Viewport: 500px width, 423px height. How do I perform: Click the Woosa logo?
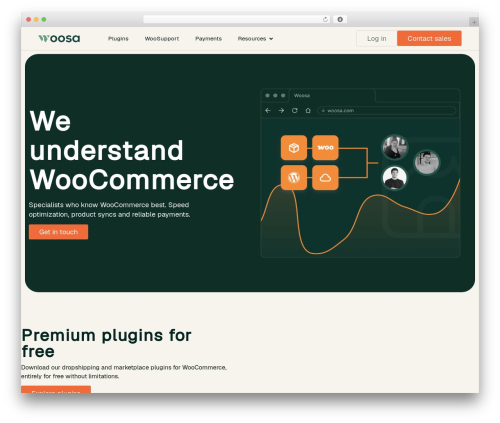pyautogui.click(x=59, y=39)
